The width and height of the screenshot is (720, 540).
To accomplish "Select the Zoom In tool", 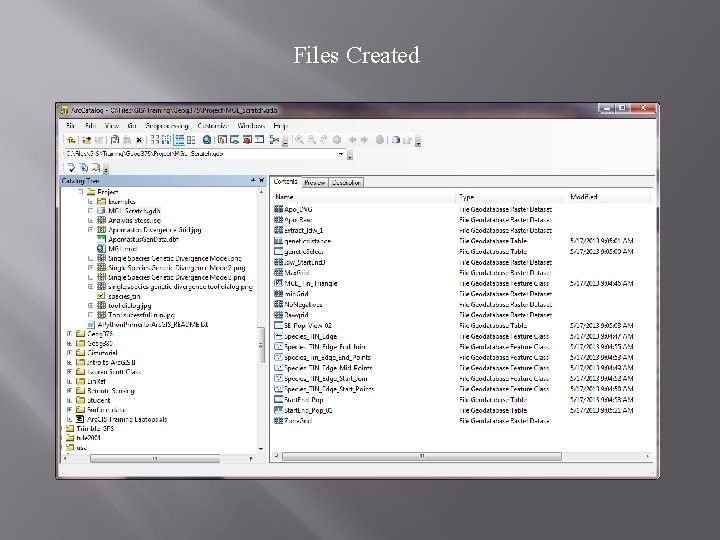I will click(299, 140).
